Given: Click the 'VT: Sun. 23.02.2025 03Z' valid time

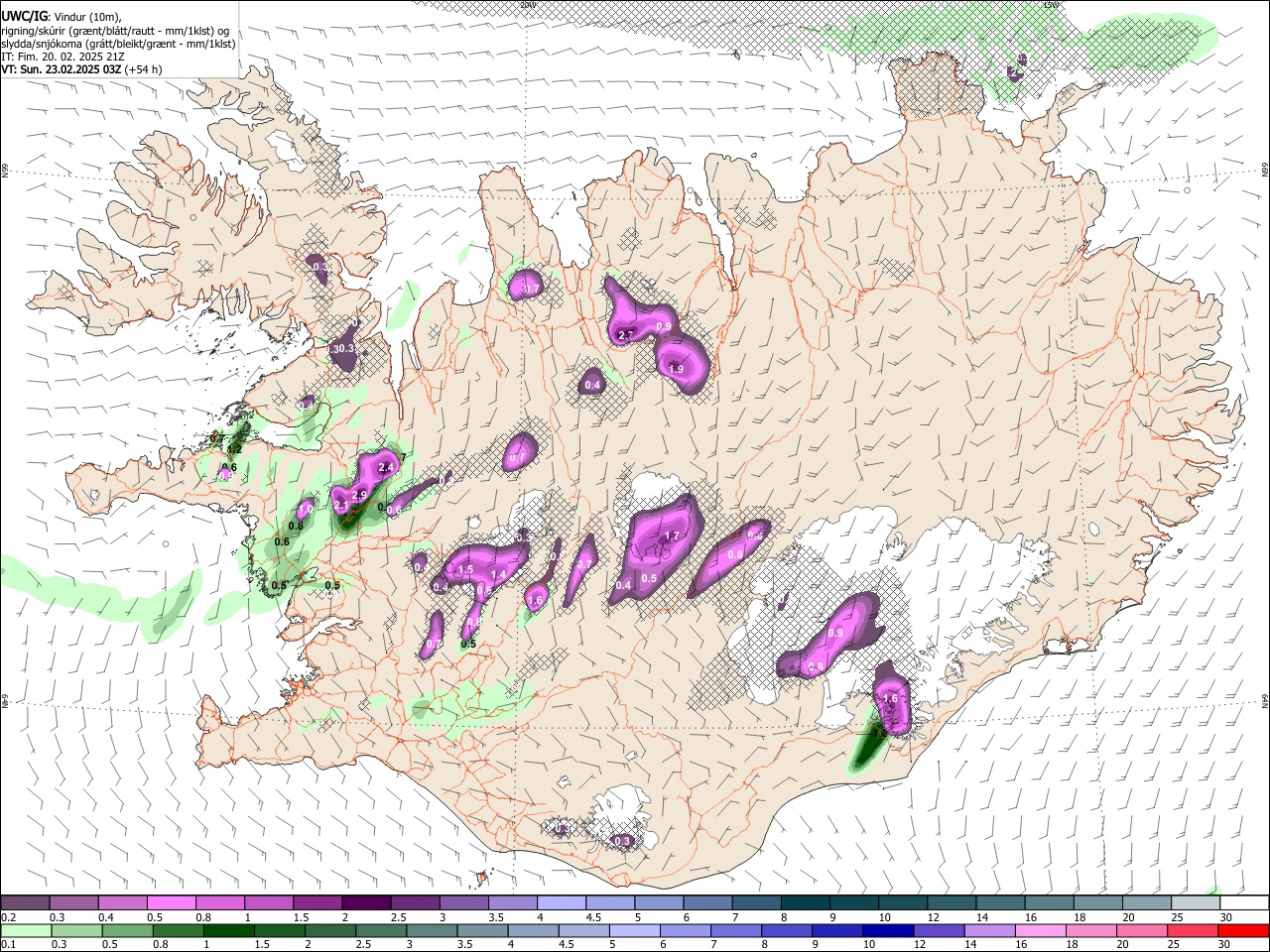Looking at the screenshot, I should (x=61, y=69).
